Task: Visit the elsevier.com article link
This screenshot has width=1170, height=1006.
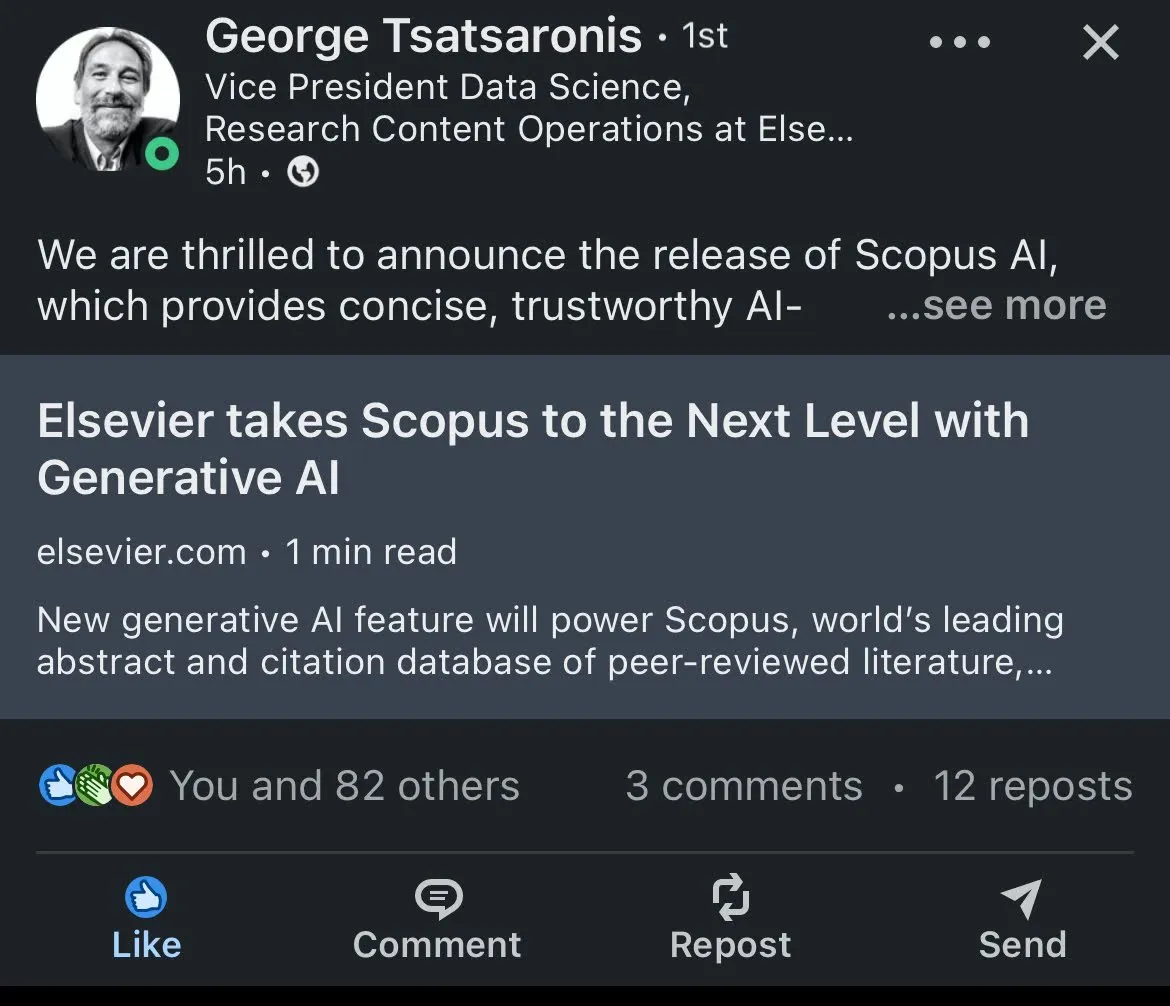Action: tap(140, 551)
